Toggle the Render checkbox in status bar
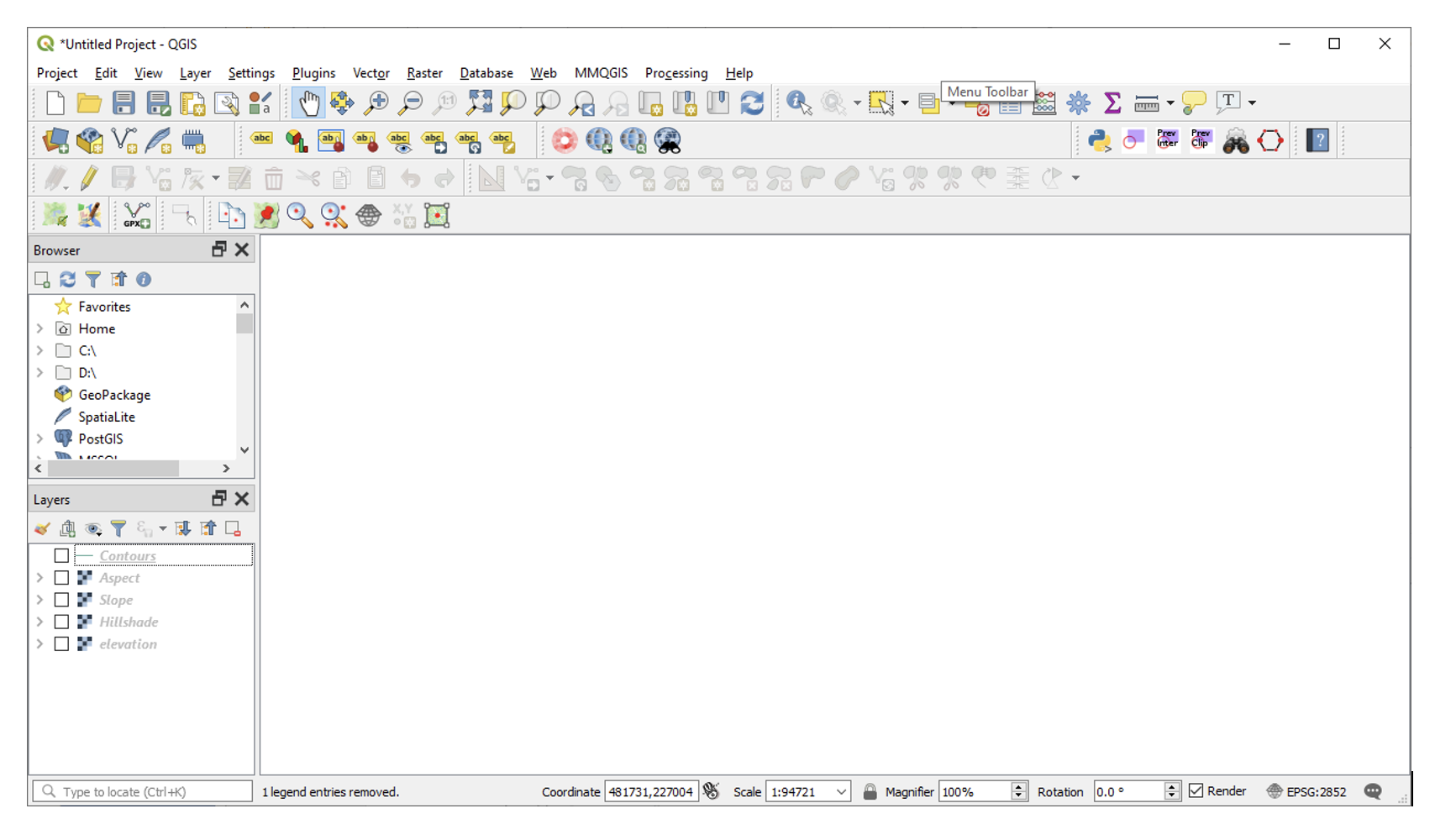1435x840 pixels. tap(1196, 791)
